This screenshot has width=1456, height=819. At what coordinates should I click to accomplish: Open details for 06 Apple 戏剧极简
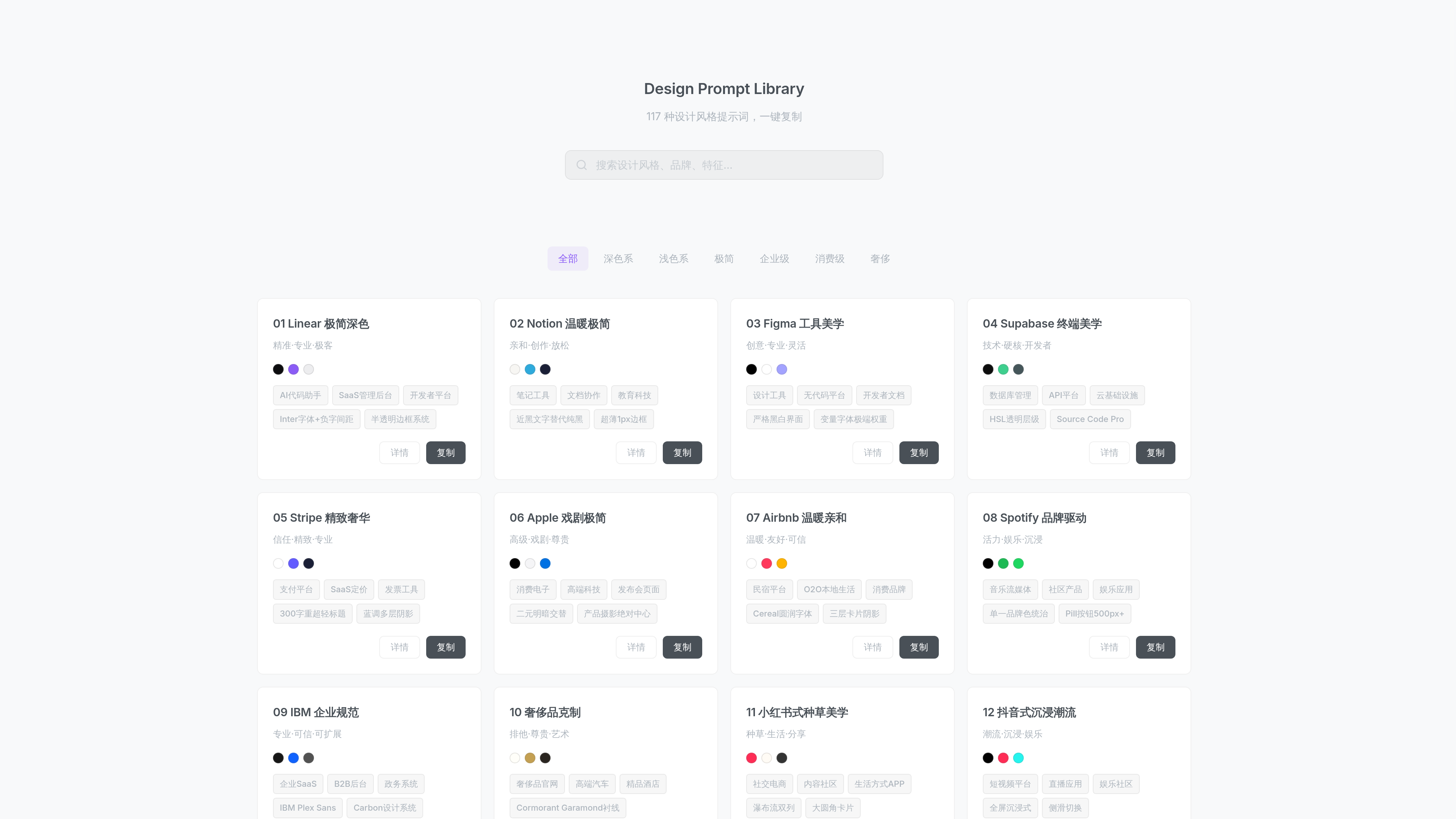636,647
